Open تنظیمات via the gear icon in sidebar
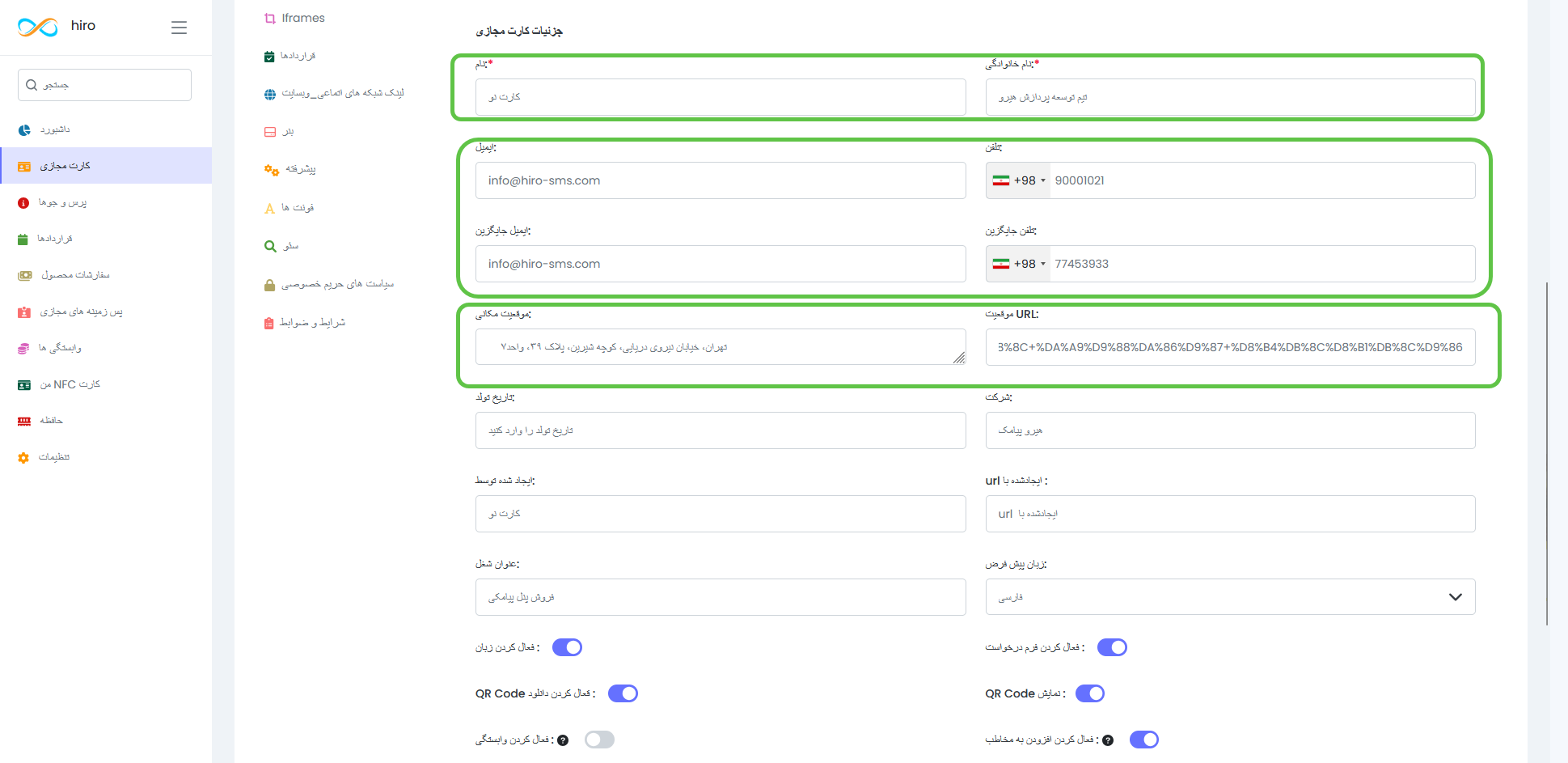Viewport: 1568px width, 763px height. (23, 457)
